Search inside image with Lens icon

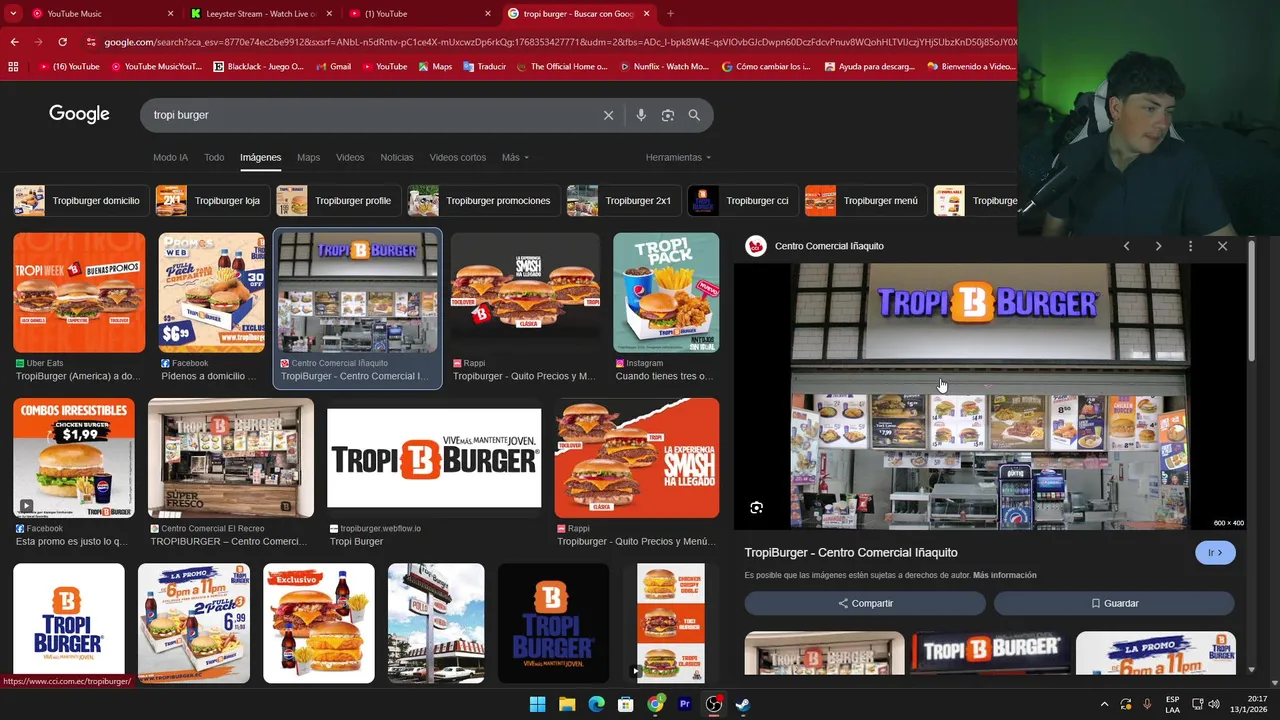tap(757, 508)
